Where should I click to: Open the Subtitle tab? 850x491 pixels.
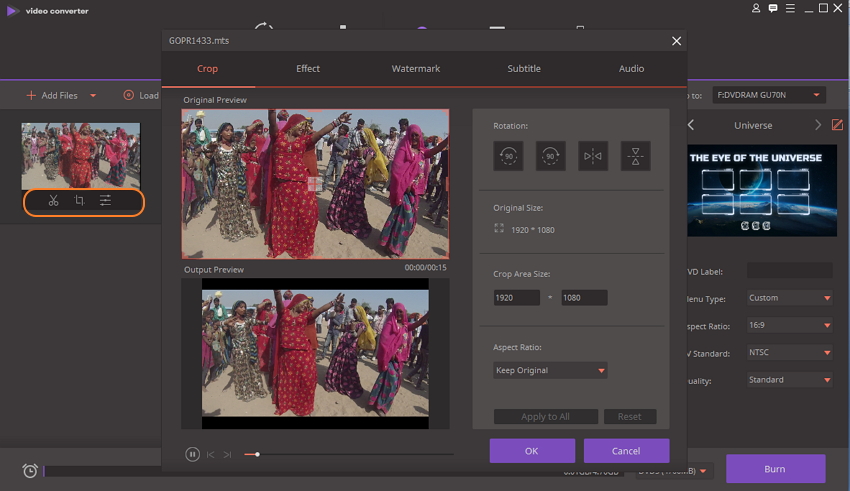pos(524,69)
